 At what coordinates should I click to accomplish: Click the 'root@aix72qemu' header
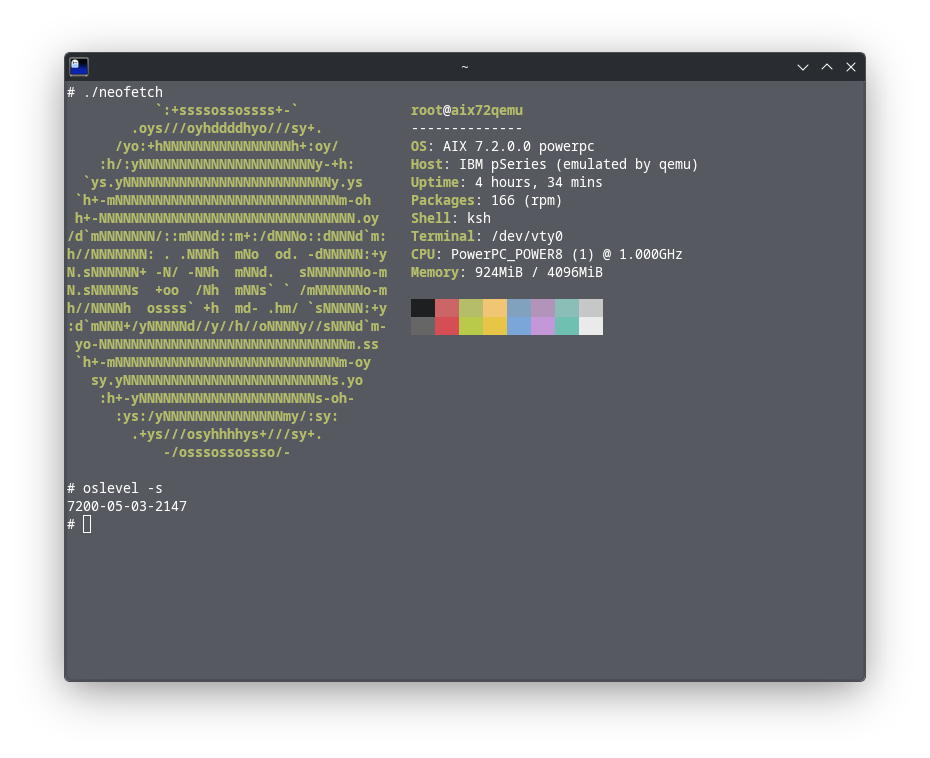tap(467, 110)
